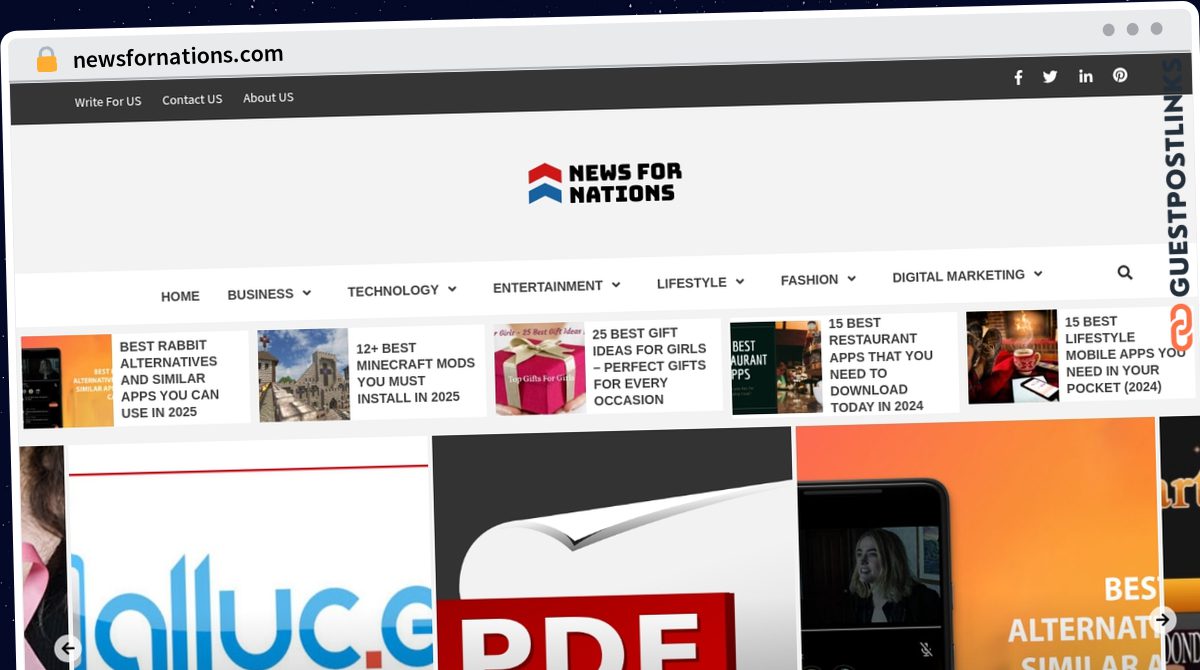Open the Minecraft castle thumbnail

click(x=303, y=375)
